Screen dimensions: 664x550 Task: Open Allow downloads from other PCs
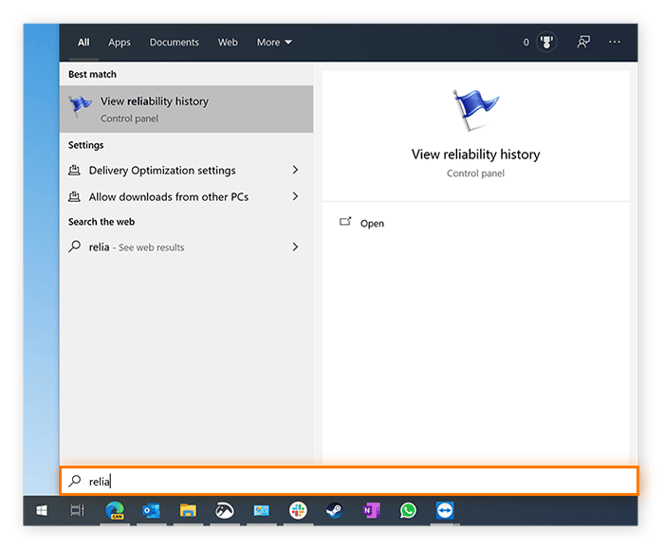[x=187, y=196]
